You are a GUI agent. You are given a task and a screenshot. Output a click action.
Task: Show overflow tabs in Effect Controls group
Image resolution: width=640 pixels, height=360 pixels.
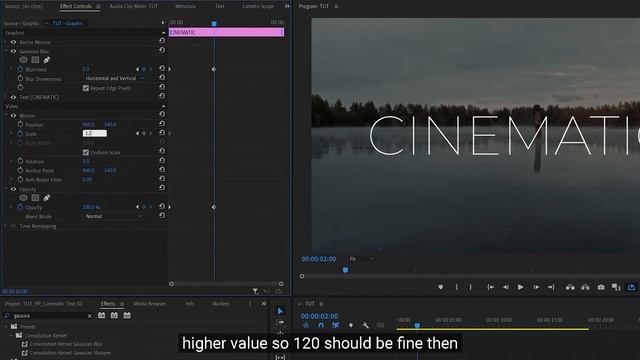tap(287, 6)
